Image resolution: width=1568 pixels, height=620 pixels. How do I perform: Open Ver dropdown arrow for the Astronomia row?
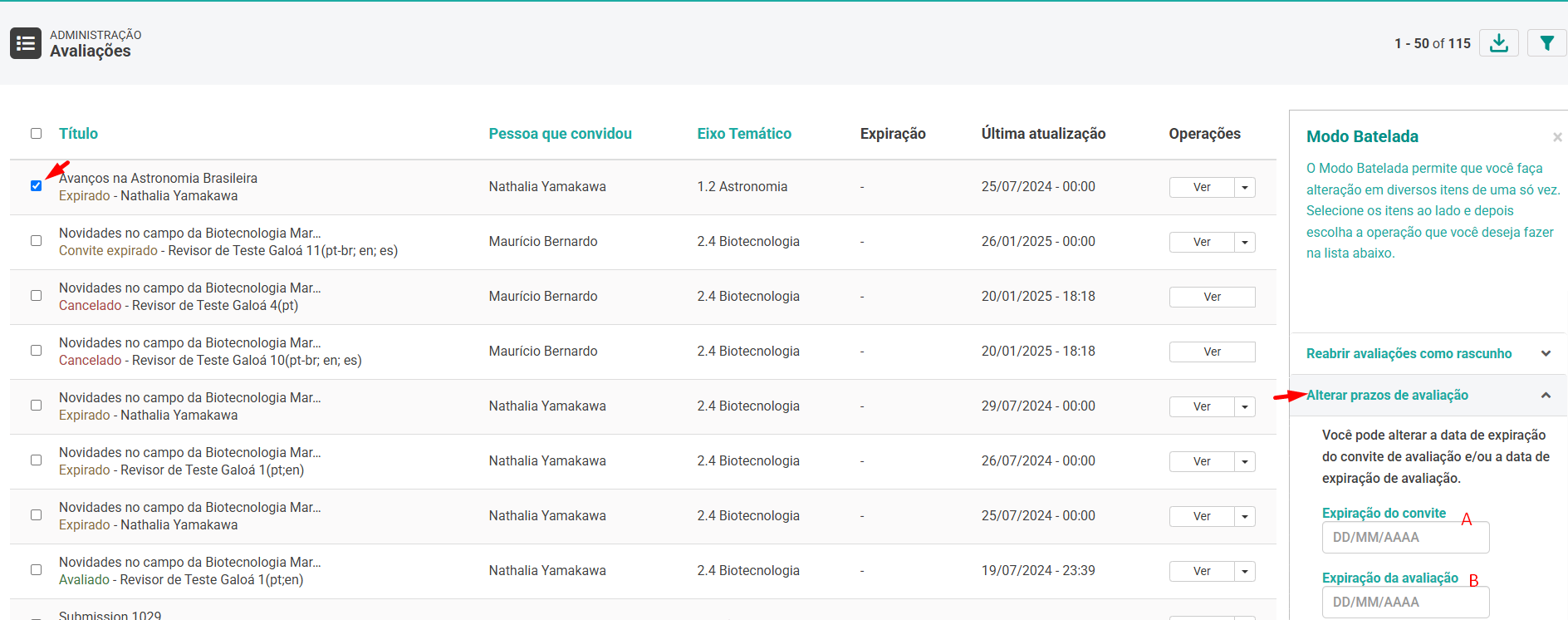click(1245, 187)
